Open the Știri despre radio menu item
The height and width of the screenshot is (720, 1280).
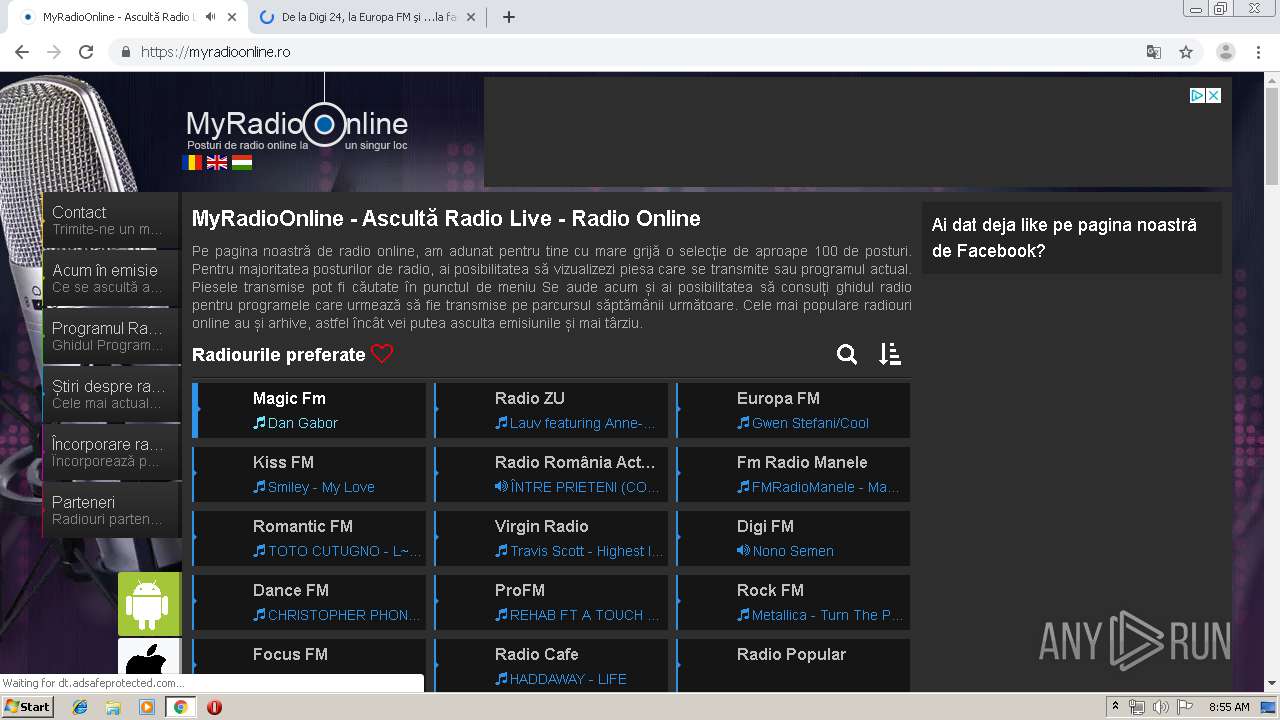(111, 394)
